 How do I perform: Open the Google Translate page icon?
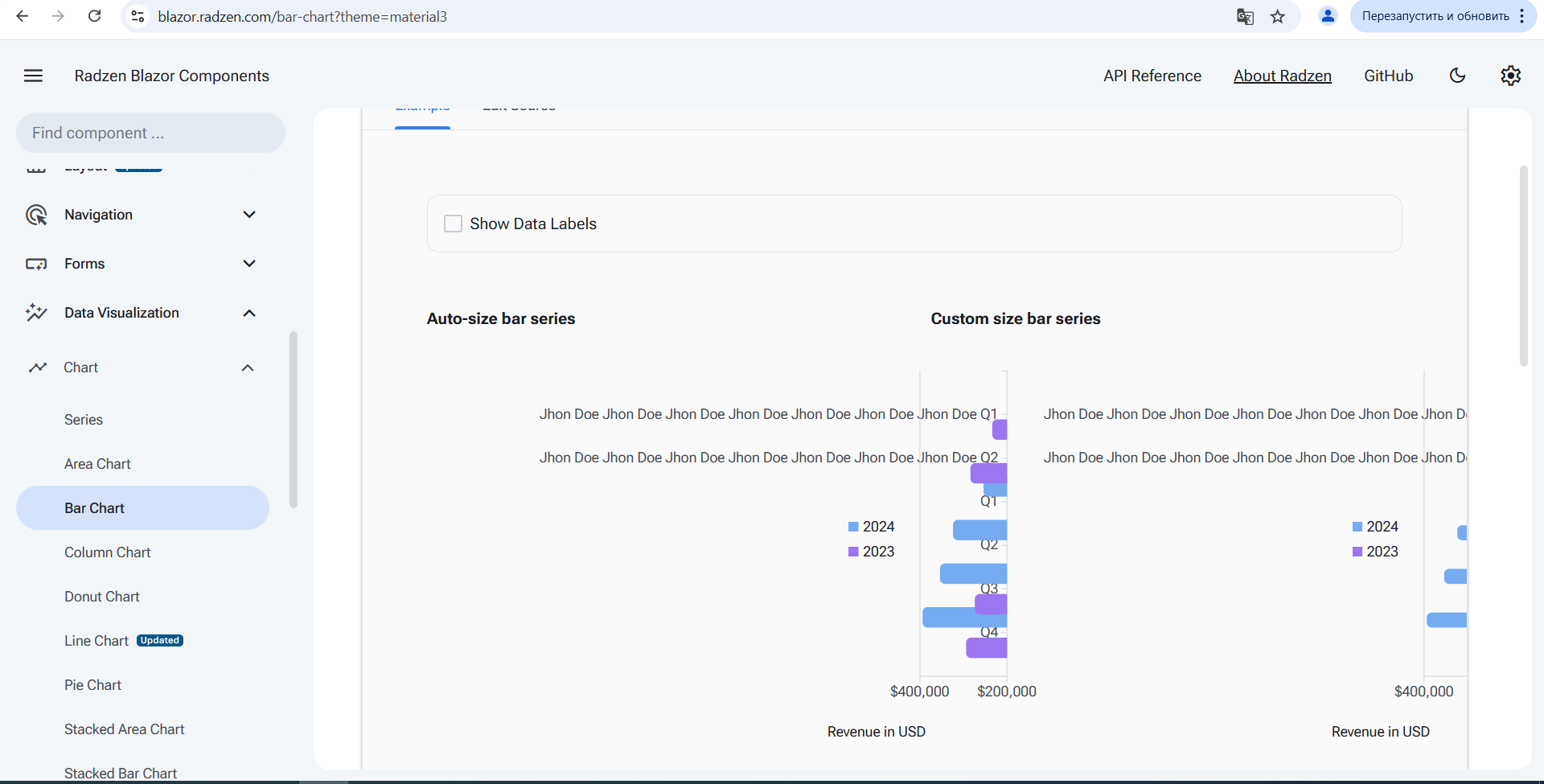tap(1245, 17)
